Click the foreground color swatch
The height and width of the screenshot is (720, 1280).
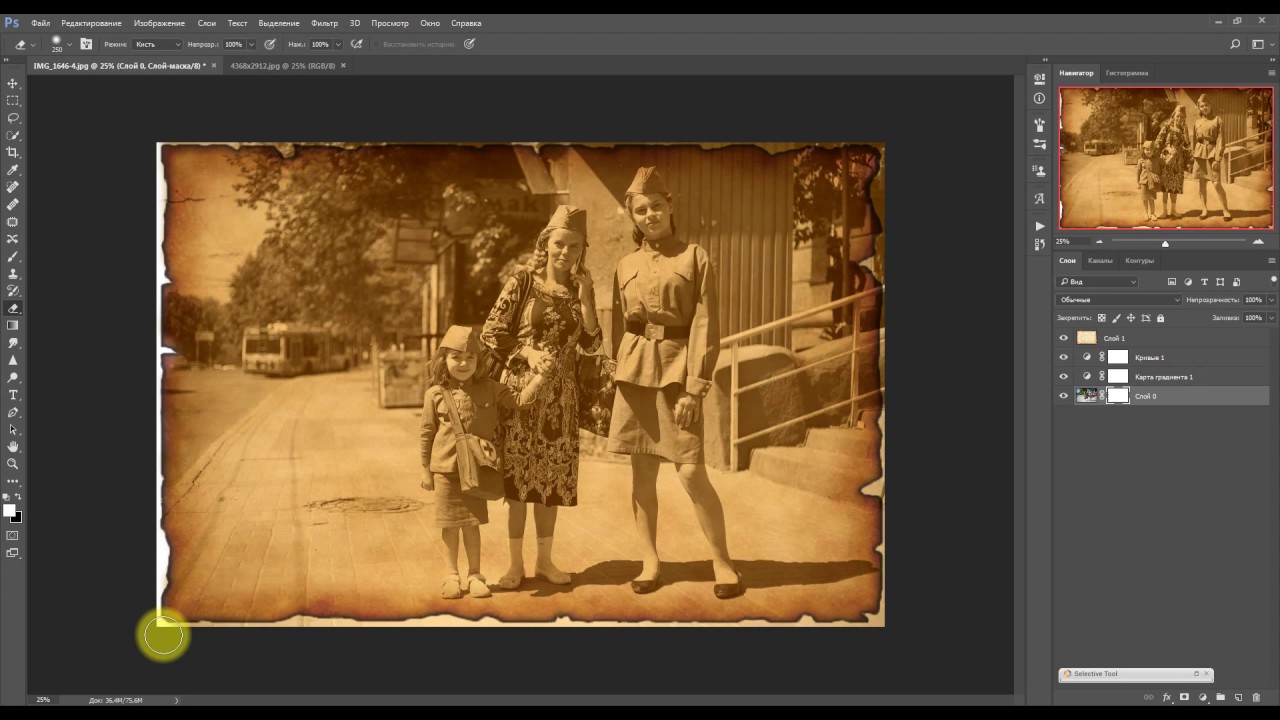pos(10,511)
